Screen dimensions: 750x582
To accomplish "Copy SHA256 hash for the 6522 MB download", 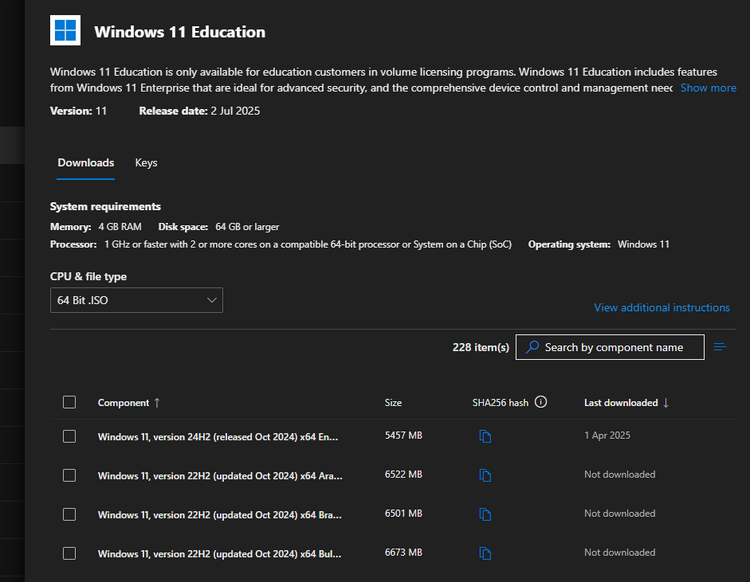I will [485, 475].
